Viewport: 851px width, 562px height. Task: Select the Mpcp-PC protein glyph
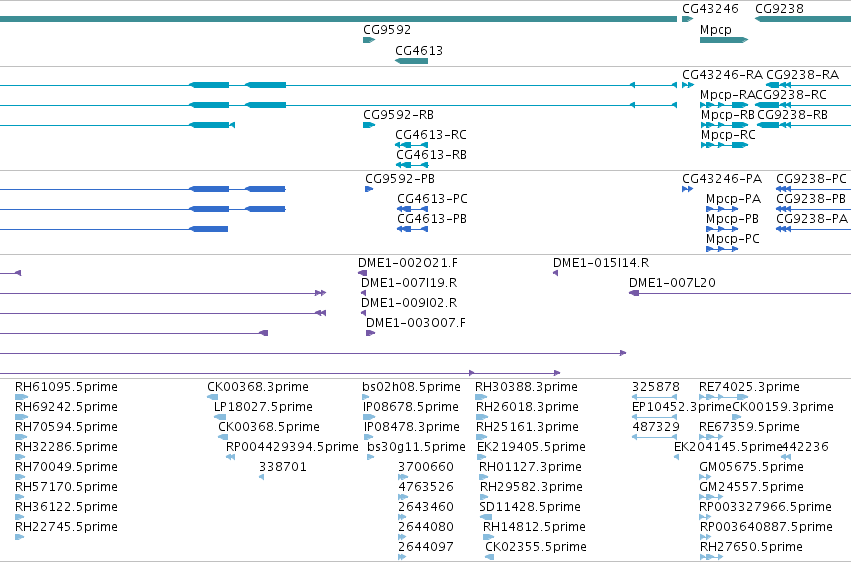tap(722, 249)
